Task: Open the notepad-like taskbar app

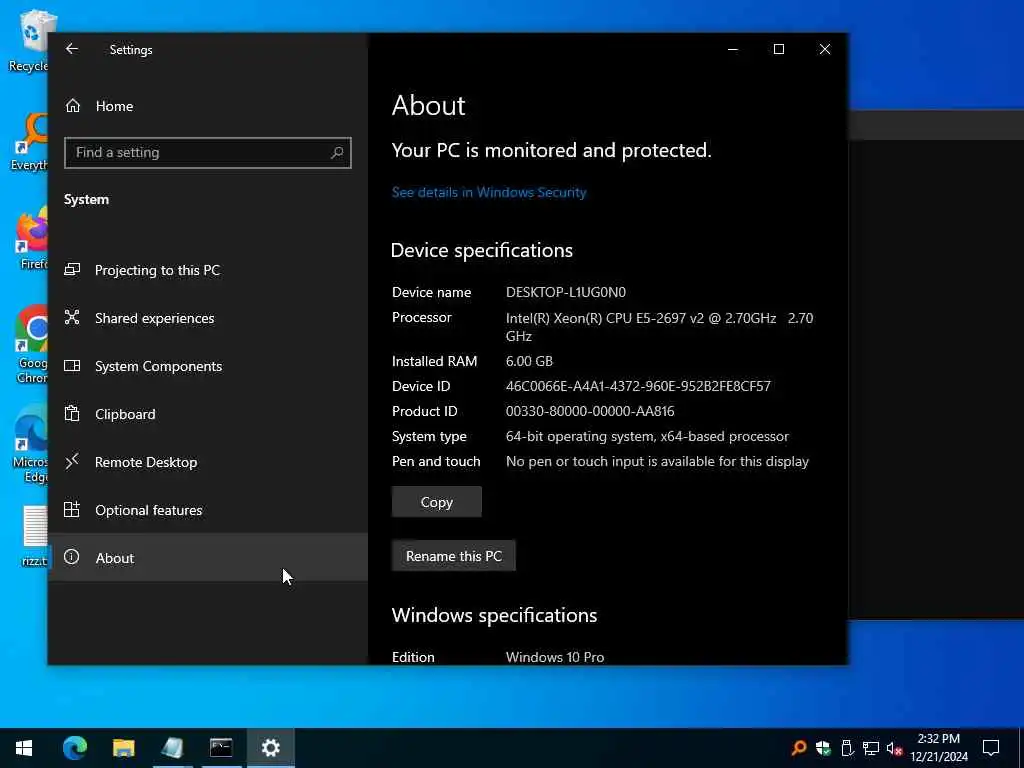Action: pos(172,748)
